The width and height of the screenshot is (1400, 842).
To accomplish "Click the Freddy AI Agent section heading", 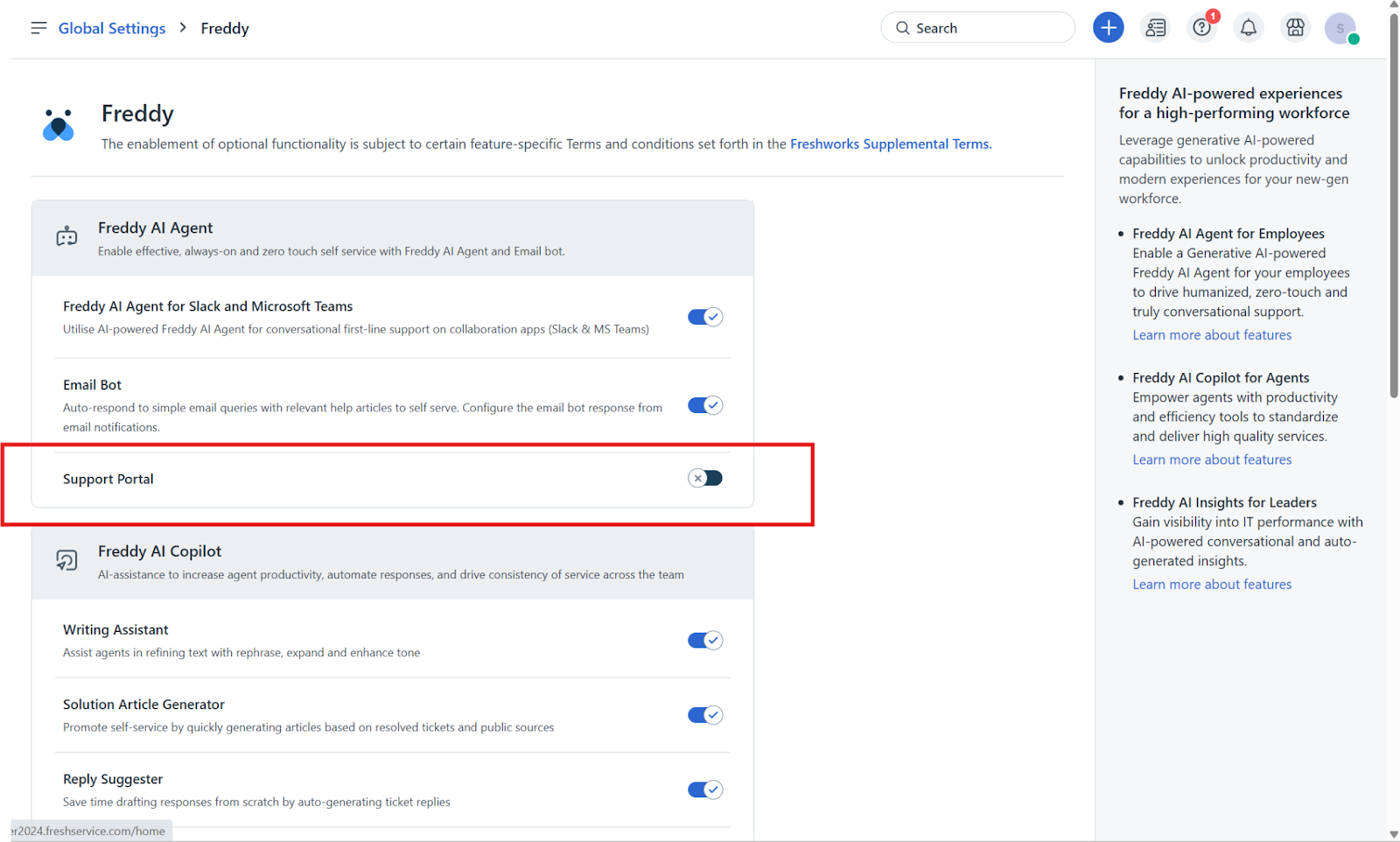I will coord(156,228).
